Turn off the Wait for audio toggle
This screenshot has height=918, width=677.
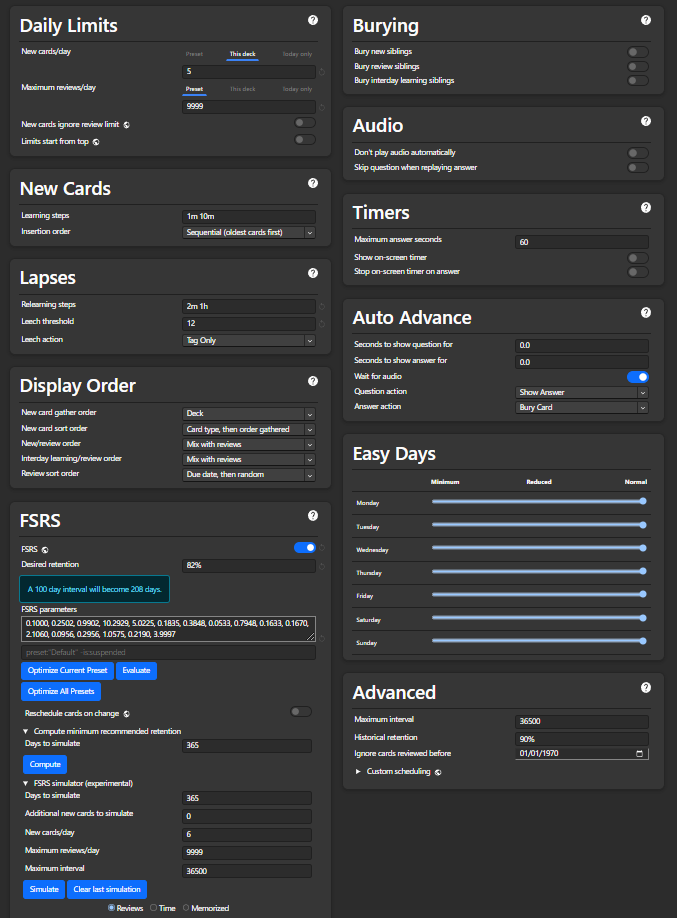tap(637, 377)
